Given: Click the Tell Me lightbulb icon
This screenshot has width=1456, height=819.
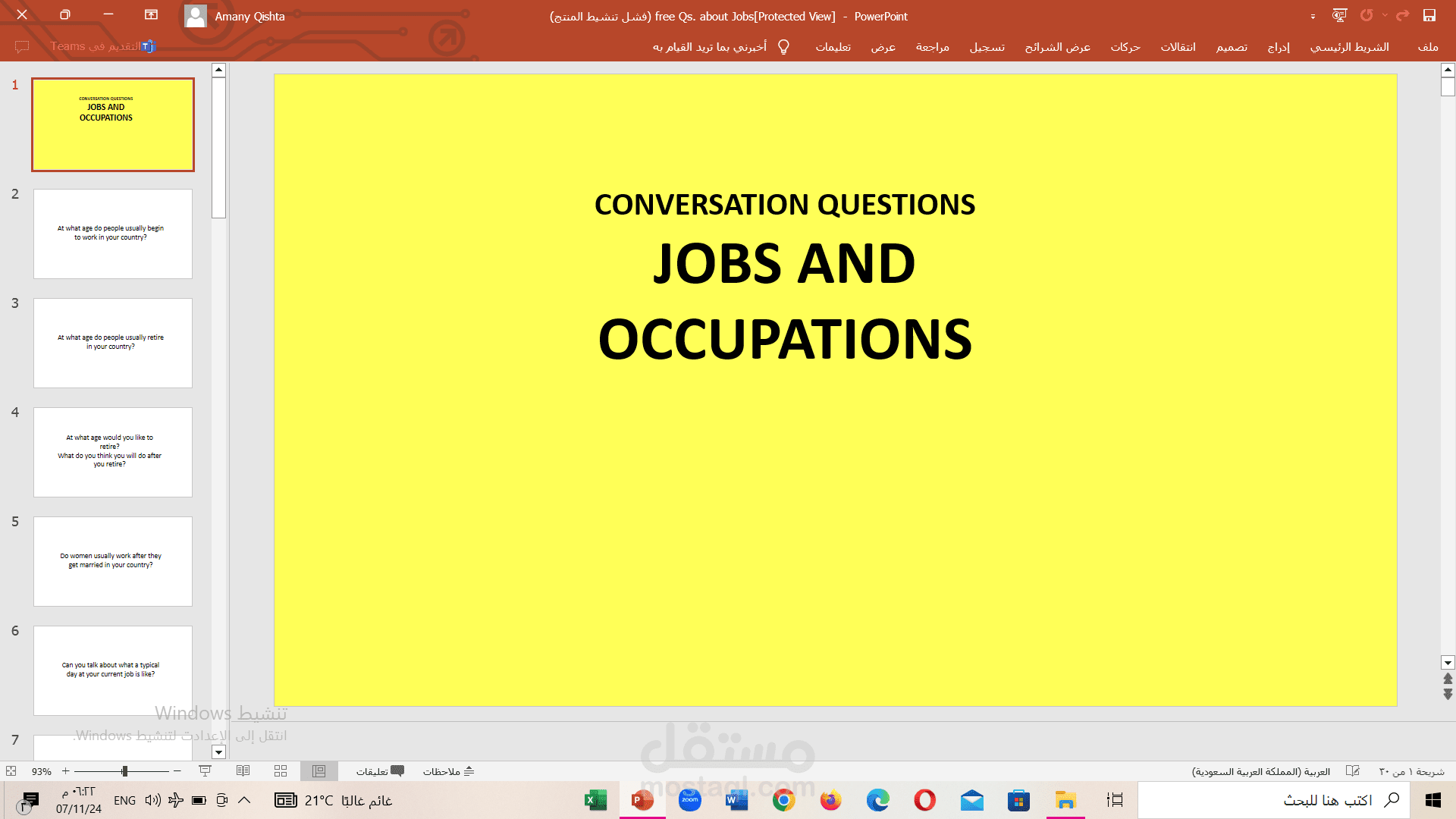Looking at the screenshot, I should tap(784, 47).
